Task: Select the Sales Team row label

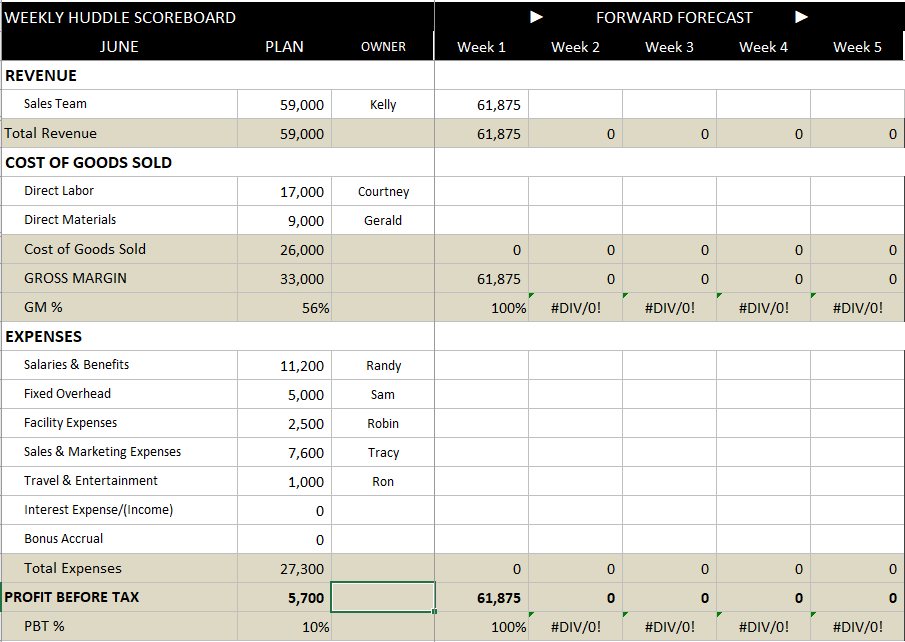Action: pos(119,104)
